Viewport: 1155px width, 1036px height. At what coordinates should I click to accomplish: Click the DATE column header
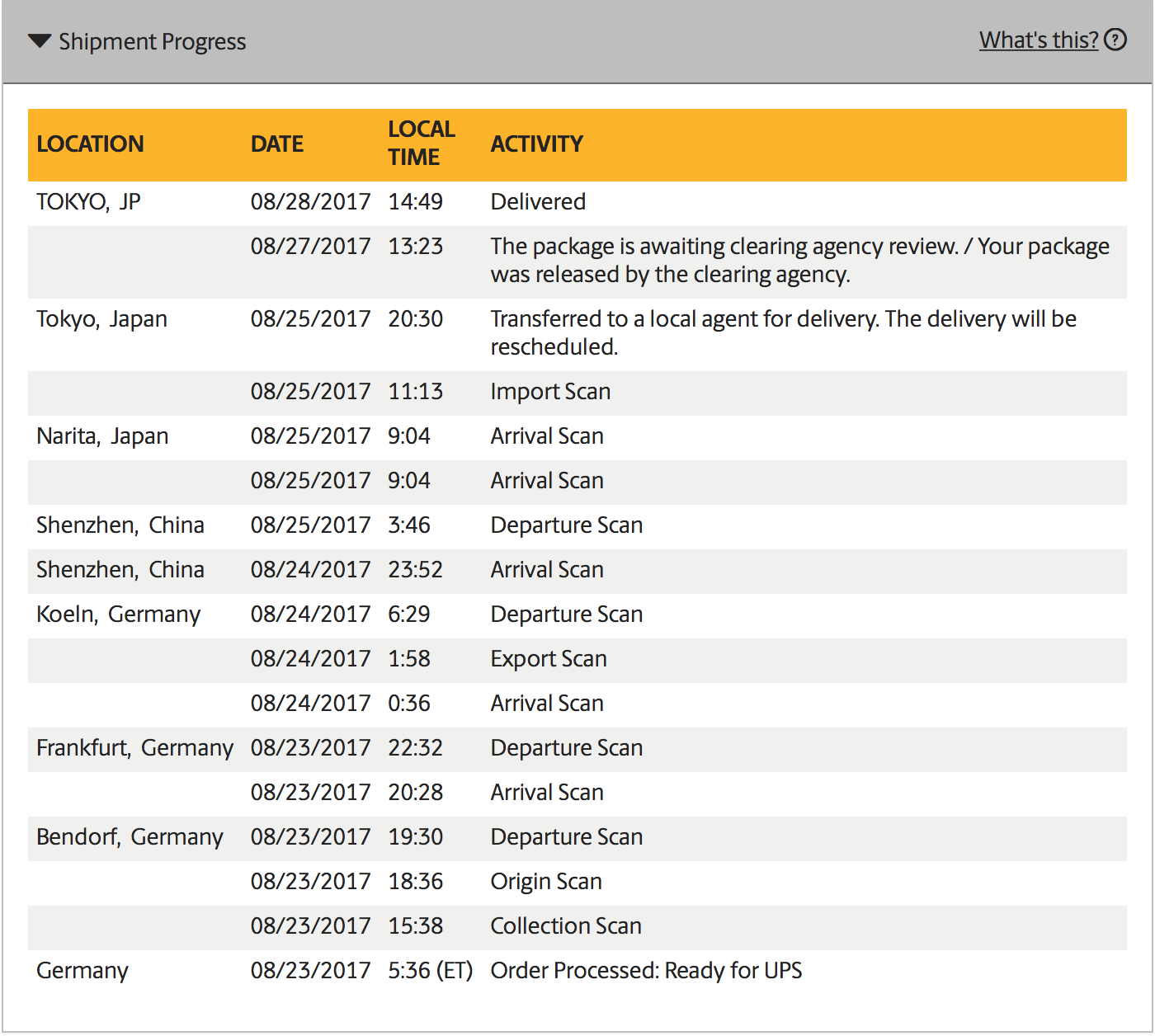coord(277,144)
